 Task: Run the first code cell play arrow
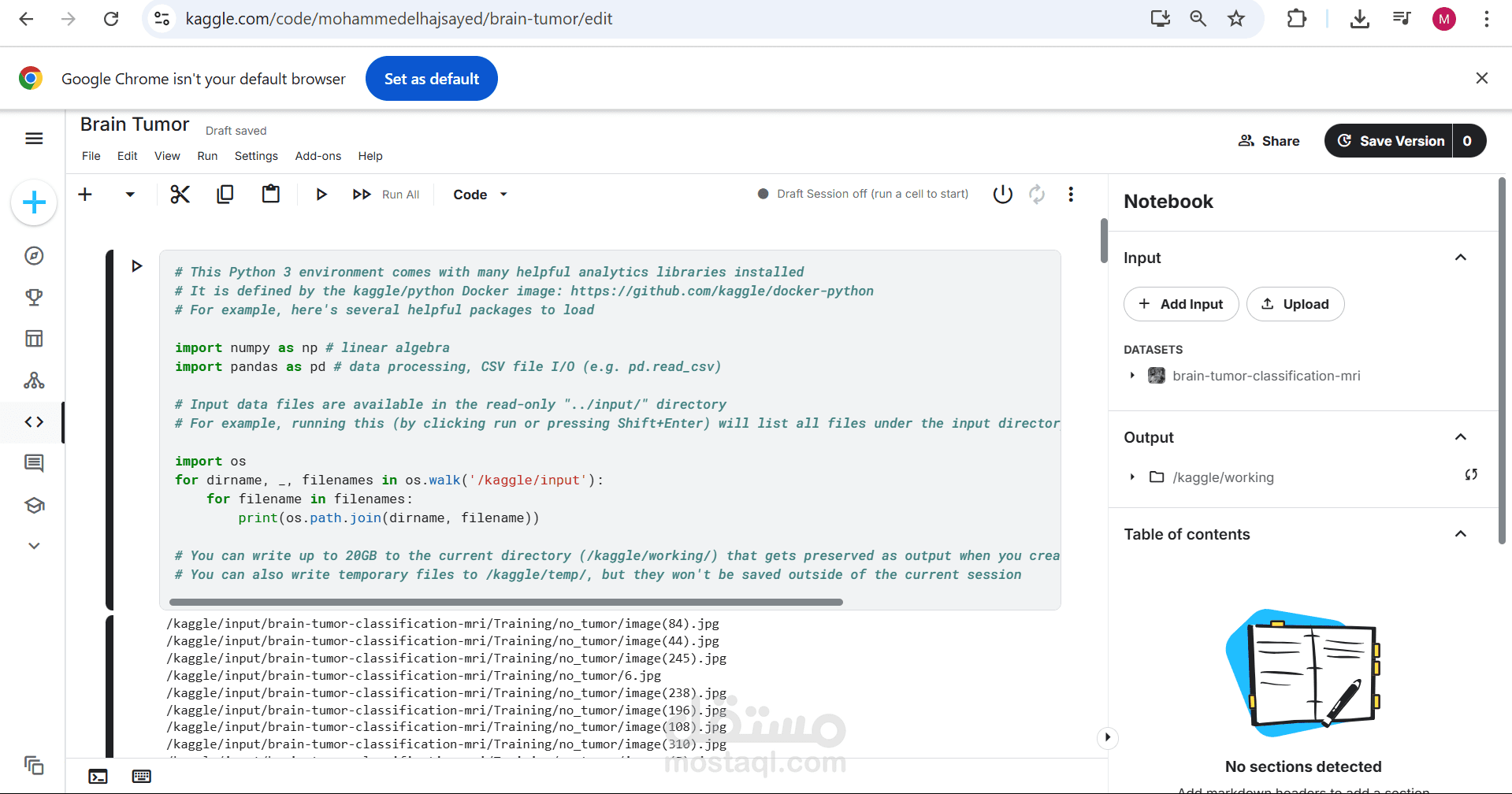pos(137,266)
